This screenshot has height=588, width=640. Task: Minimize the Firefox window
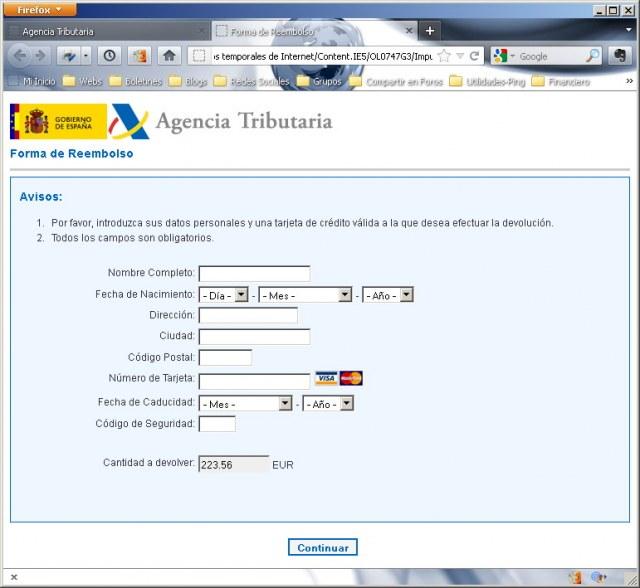click(599, 11)
